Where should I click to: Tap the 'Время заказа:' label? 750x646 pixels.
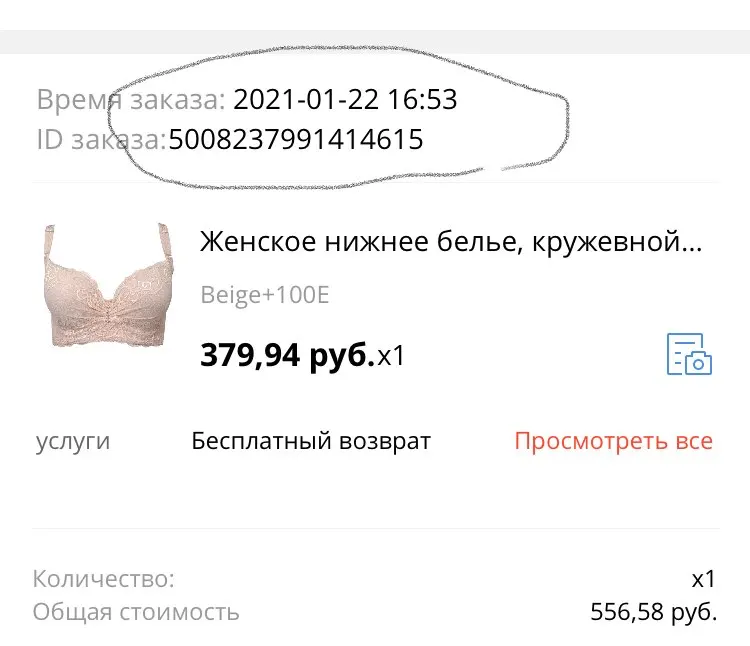click(x=131, y=100)
